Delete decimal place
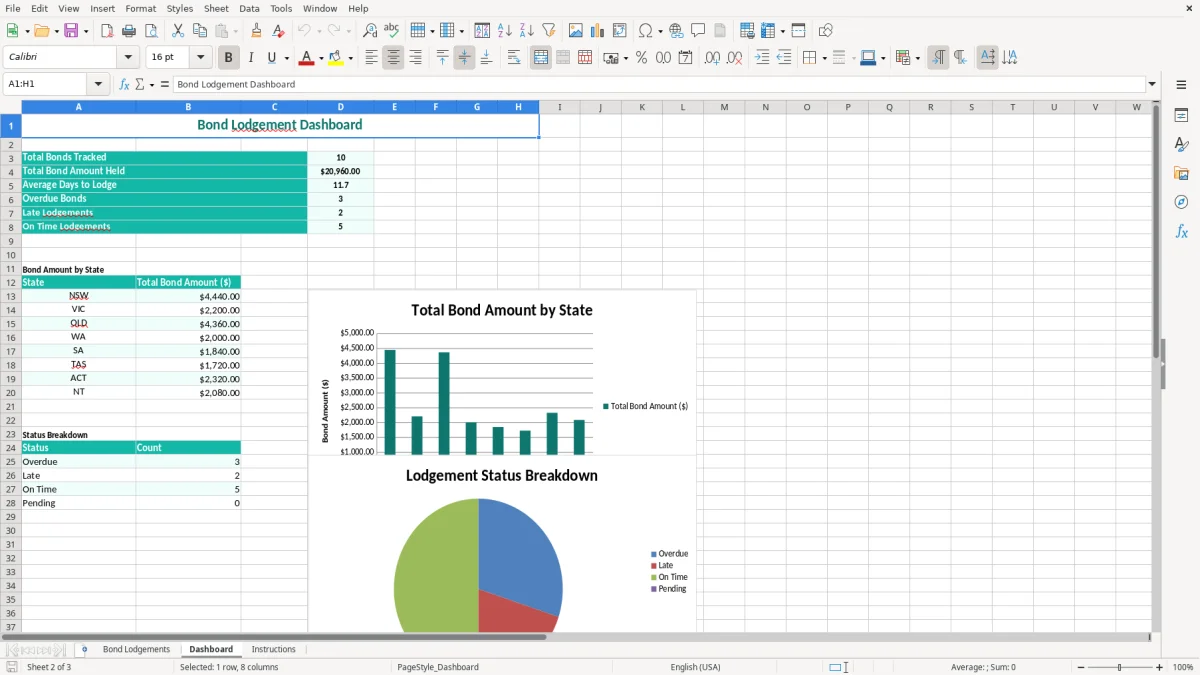Image resolution: width=1200 pixels, height=675 pixels. pos(735,58)
